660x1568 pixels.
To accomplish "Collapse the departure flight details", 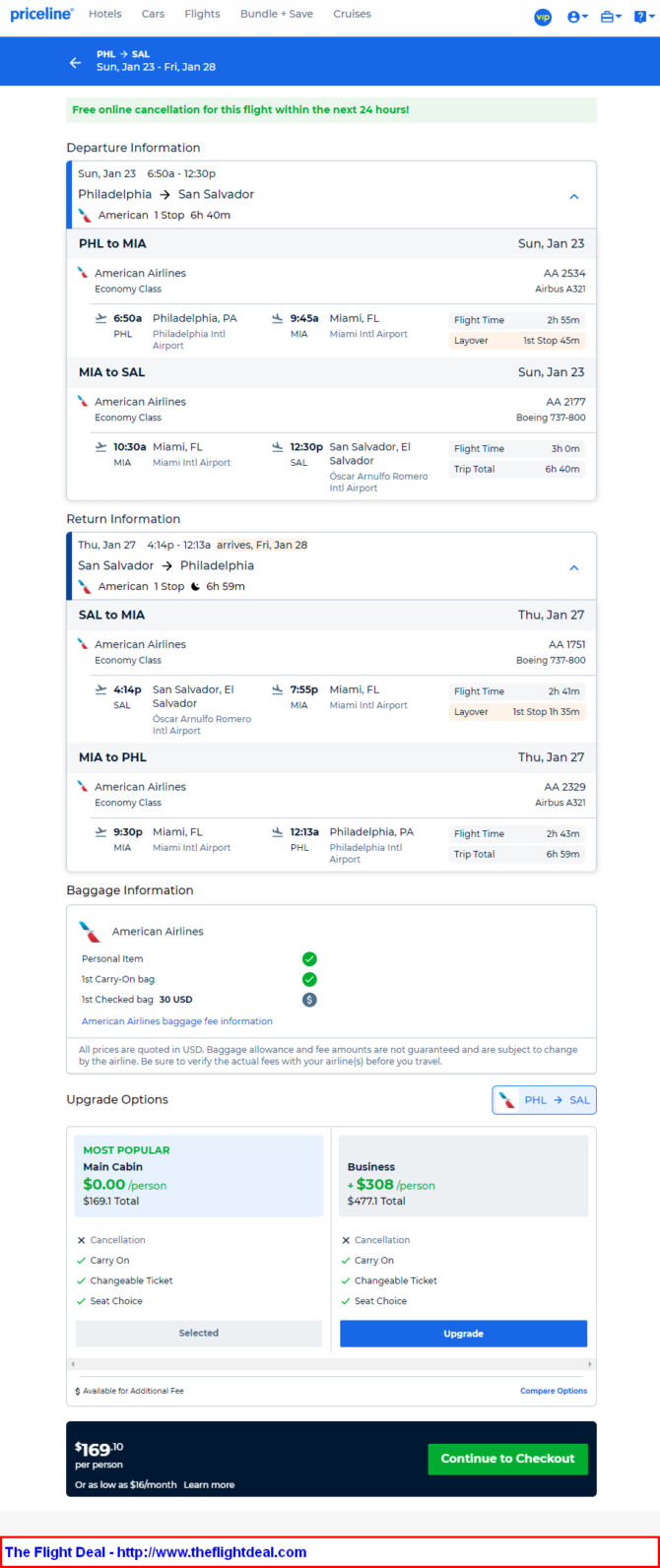I will coord(574,196).
